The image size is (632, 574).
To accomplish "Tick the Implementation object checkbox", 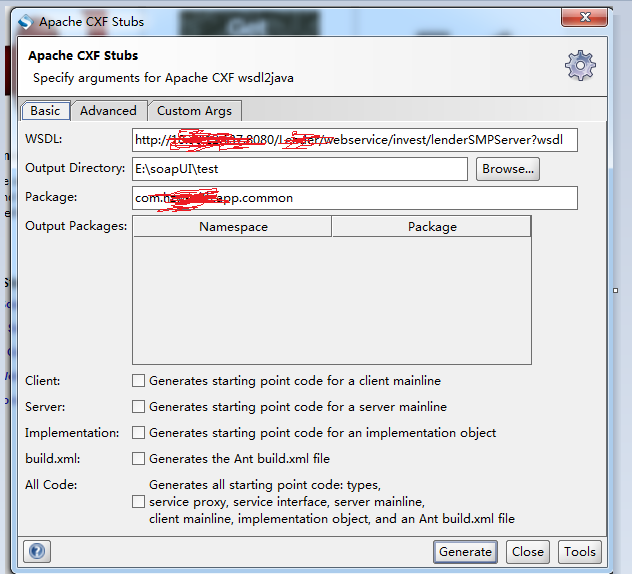I will (x=138, y=433).
